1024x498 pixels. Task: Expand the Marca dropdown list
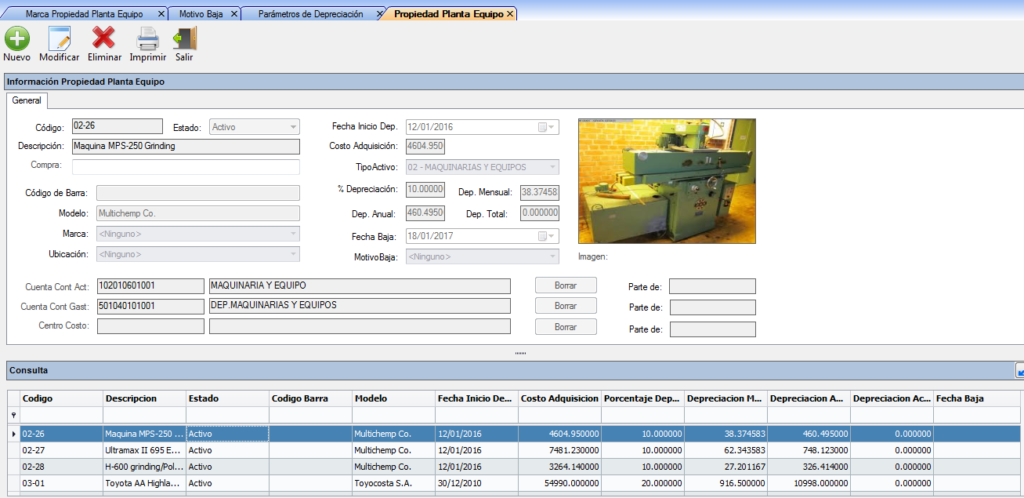click(293, 234)
